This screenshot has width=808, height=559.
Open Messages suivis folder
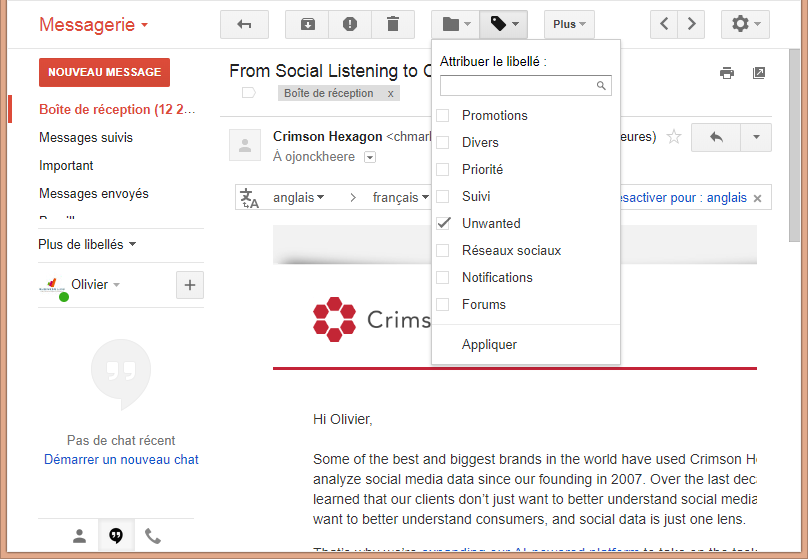(86, 138)
